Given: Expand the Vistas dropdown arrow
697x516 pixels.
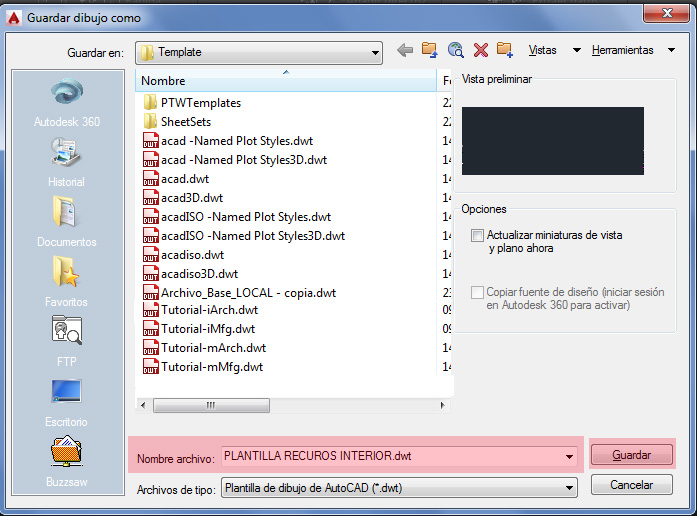Looking at the screenshot, I should 577,50.
